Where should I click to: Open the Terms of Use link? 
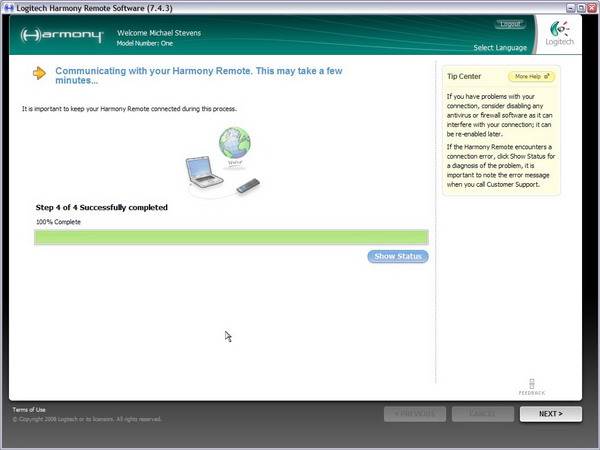(29, 409)
